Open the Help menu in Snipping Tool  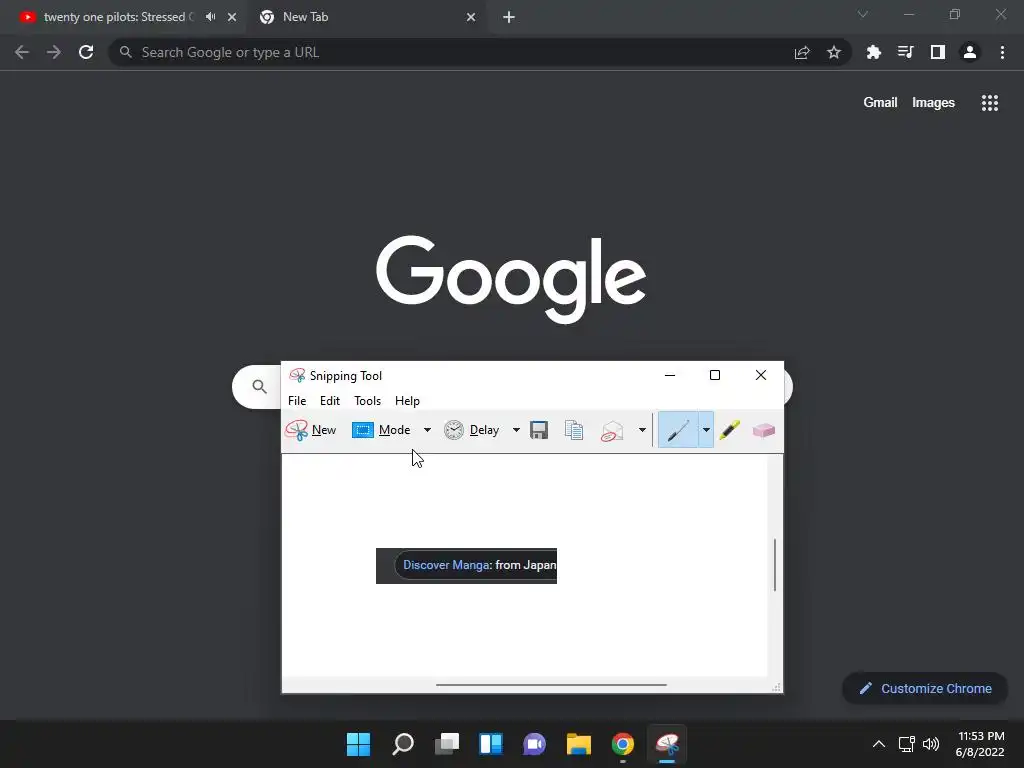(x=408, y=401)
